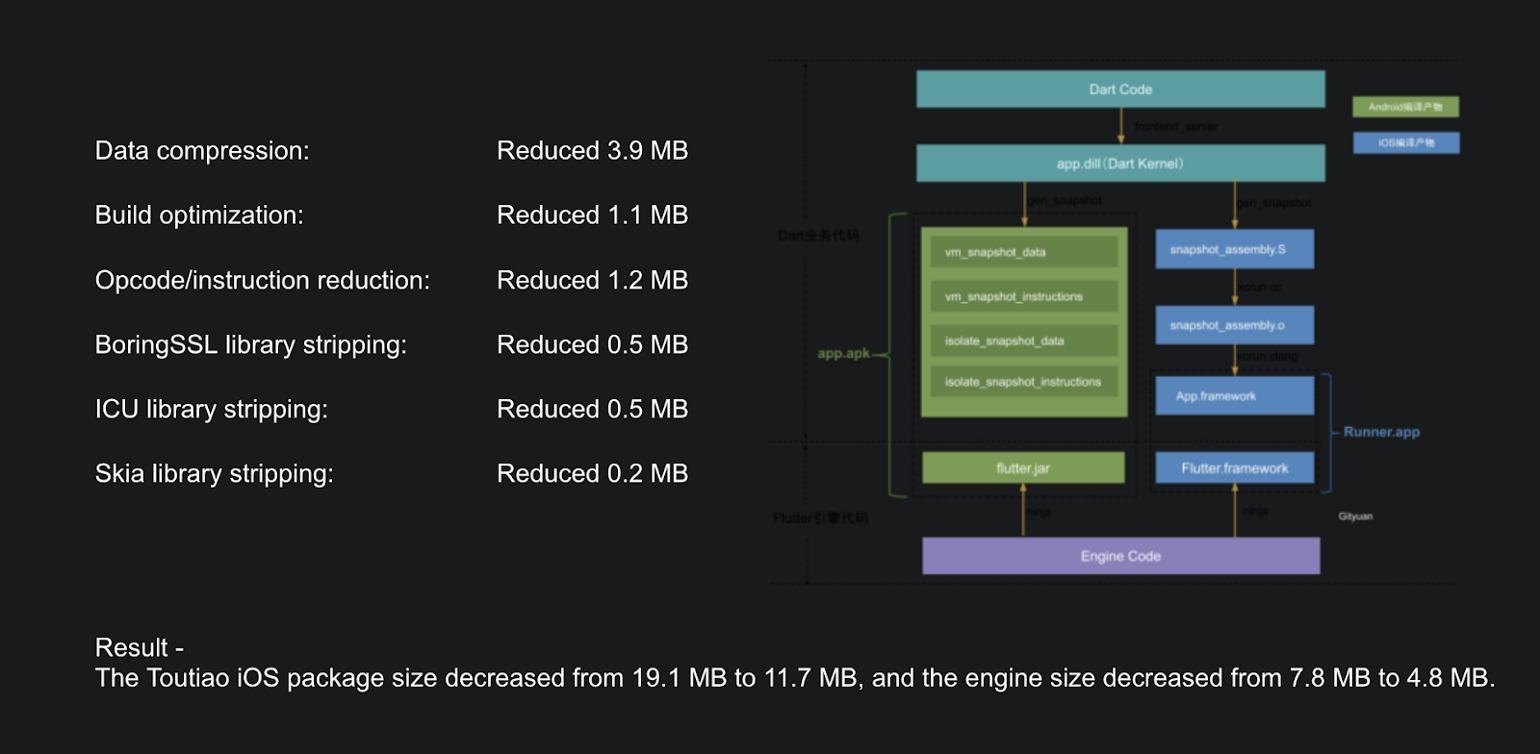Image resolution: width=1540 pixels, height=754 pixels.
Task: Select the purple Engine Code block
Action: coord(1120,556)
